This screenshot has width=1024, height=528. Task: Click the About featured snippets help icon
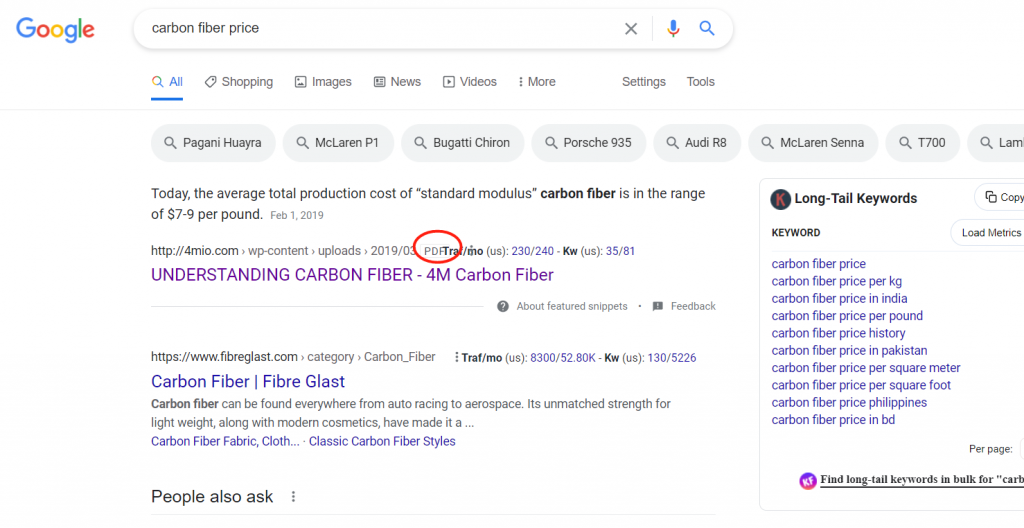pos(503,306)
